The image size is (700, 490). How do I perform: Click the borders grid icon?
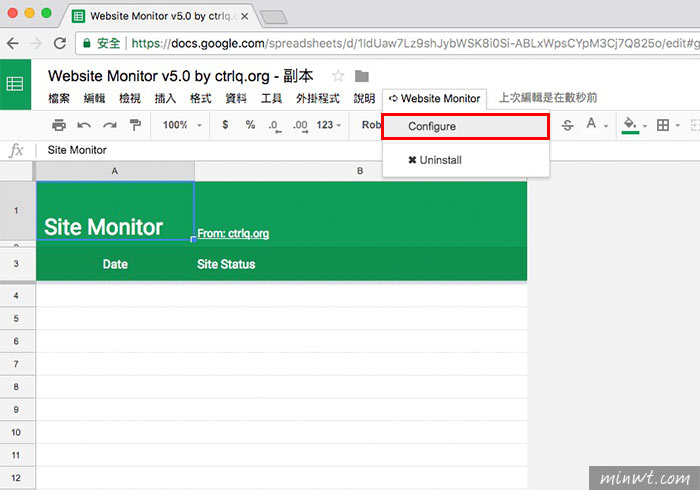coord(663,125)
